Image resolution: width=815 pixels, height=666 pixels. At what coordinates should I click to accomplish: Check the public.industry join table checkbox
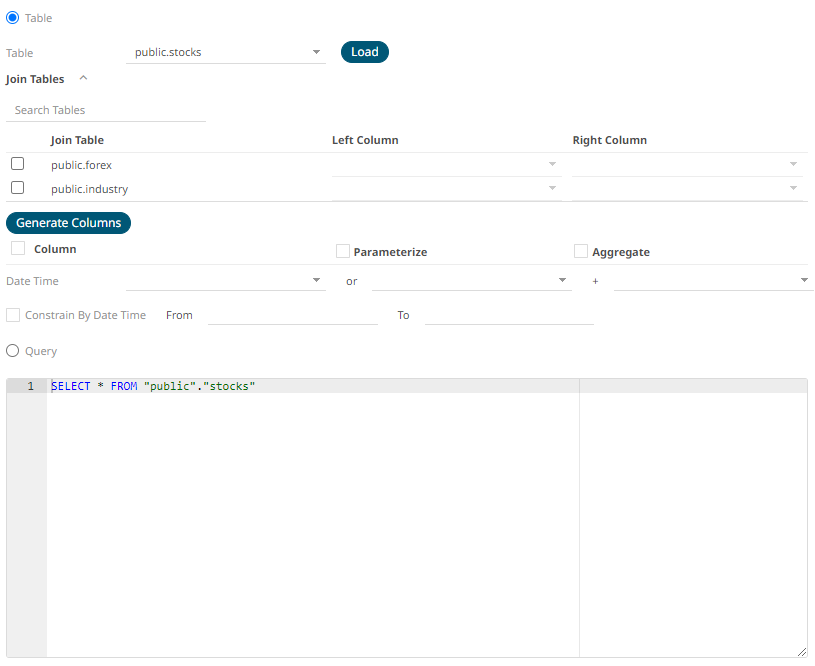[17, 188]
